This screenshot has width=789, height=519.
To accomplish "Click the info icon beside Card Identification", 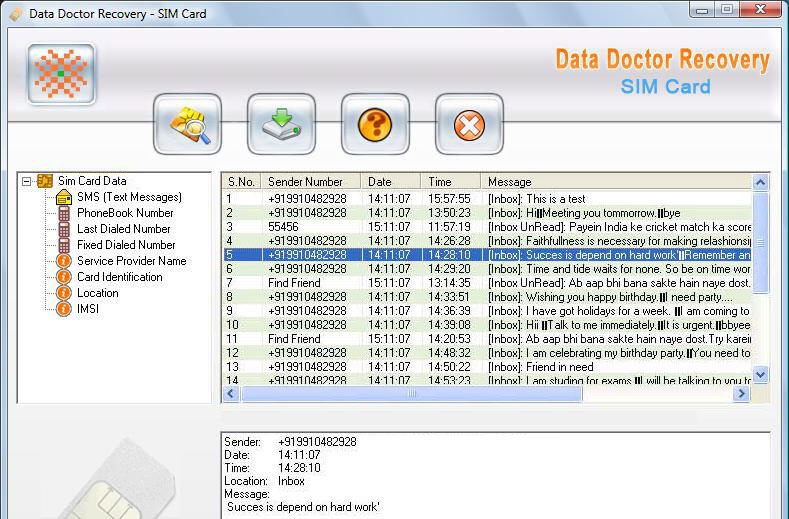I will [63, 277].
